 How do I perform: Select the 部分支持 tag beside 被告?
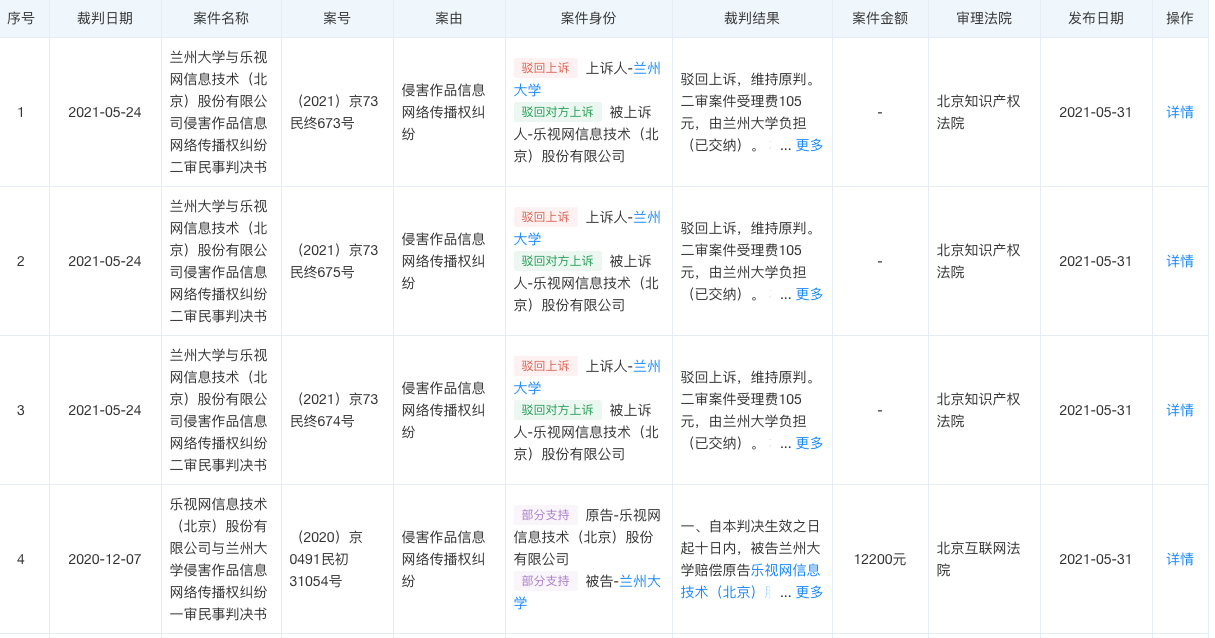pos(546,581)
